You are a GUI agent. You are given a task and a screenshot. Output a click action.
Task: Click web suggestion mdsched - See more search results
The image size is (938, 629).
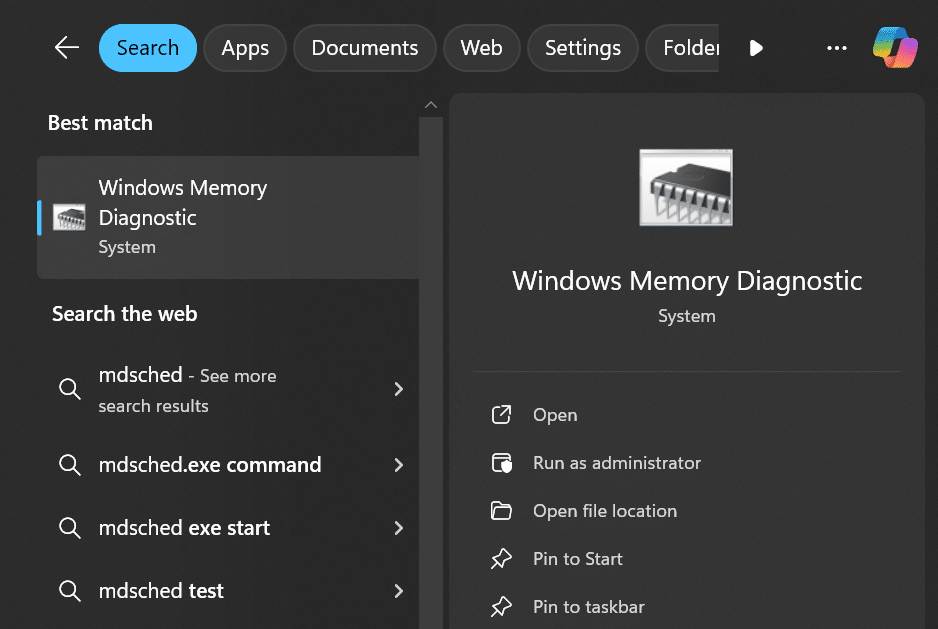[x=228, y=389]
